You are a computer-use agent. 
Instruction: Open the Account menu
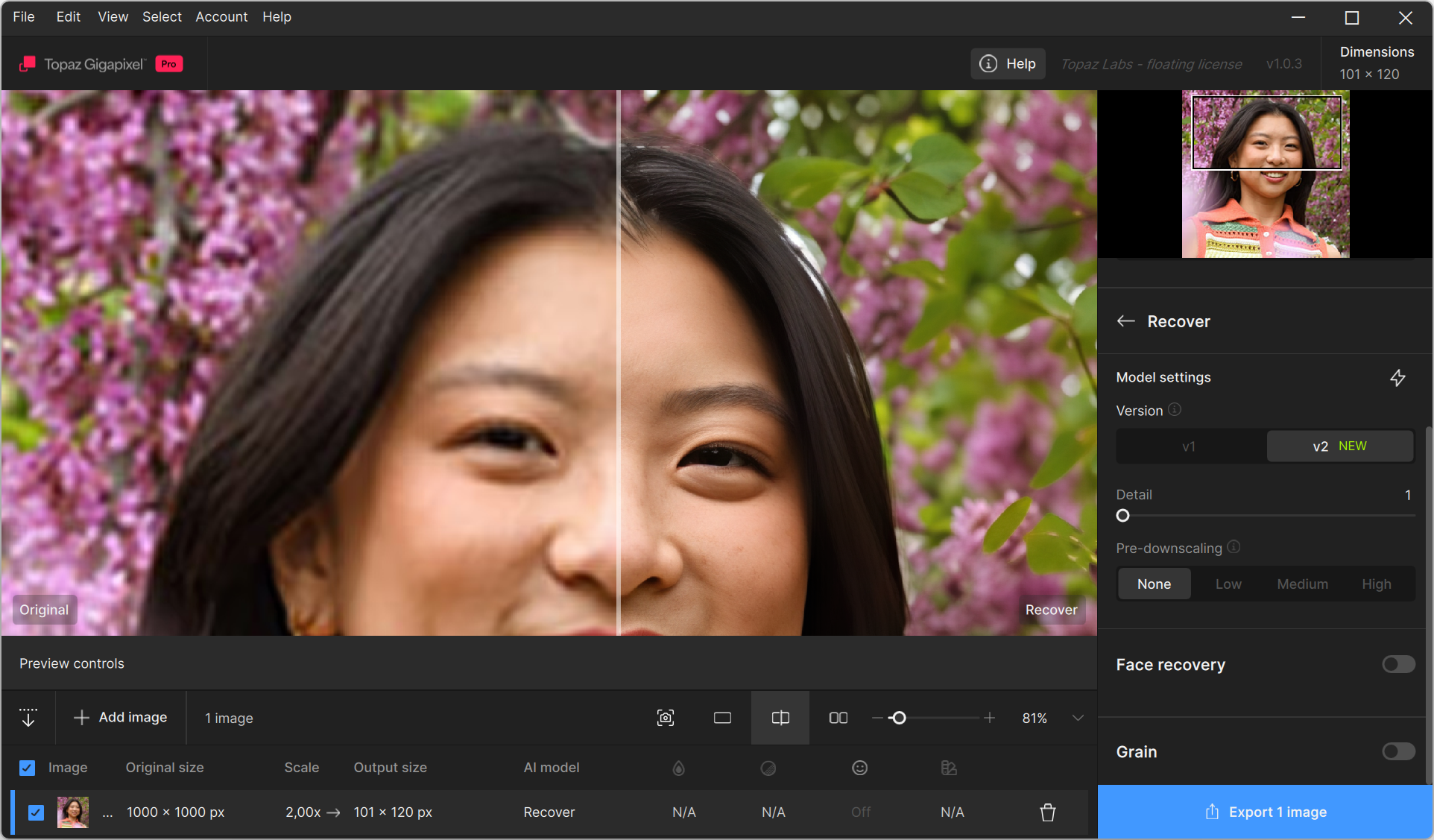221,16
